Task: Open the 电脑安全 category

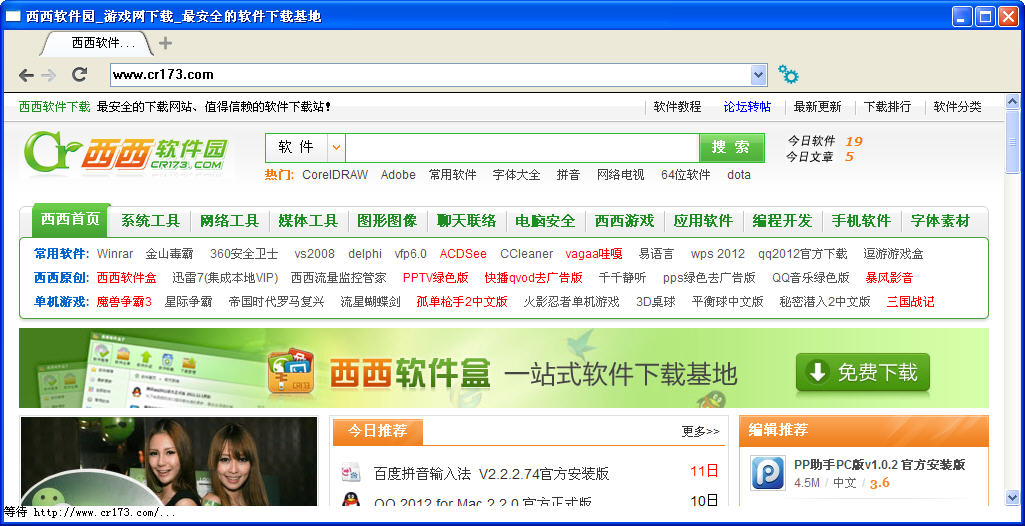Action: pyautogui.click(x=545, y=222)
